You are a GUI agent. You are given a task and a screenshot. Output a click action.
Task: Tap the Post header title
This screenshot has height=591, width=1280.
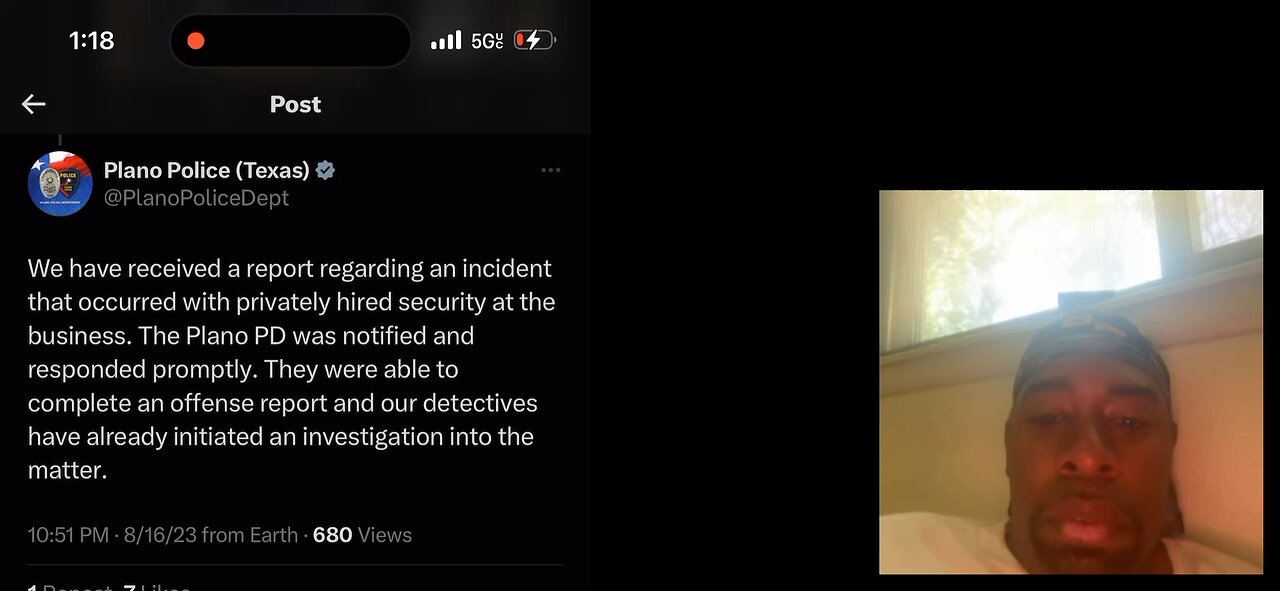pos(295,104)
